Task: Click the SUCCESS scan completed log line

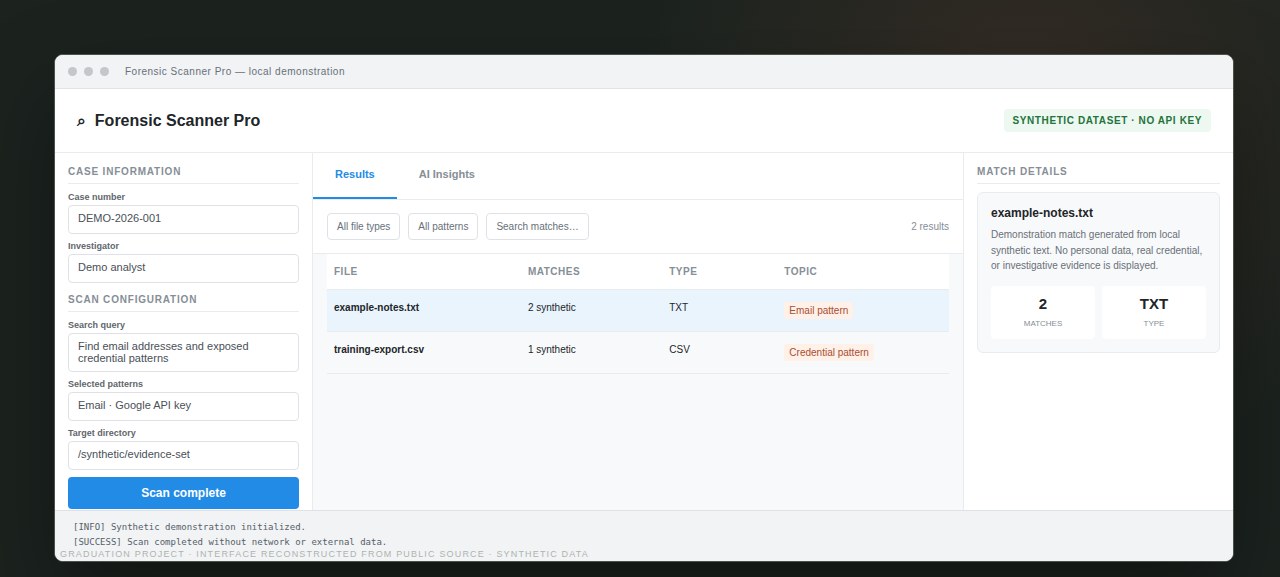Action: click(x=230, y=542)
